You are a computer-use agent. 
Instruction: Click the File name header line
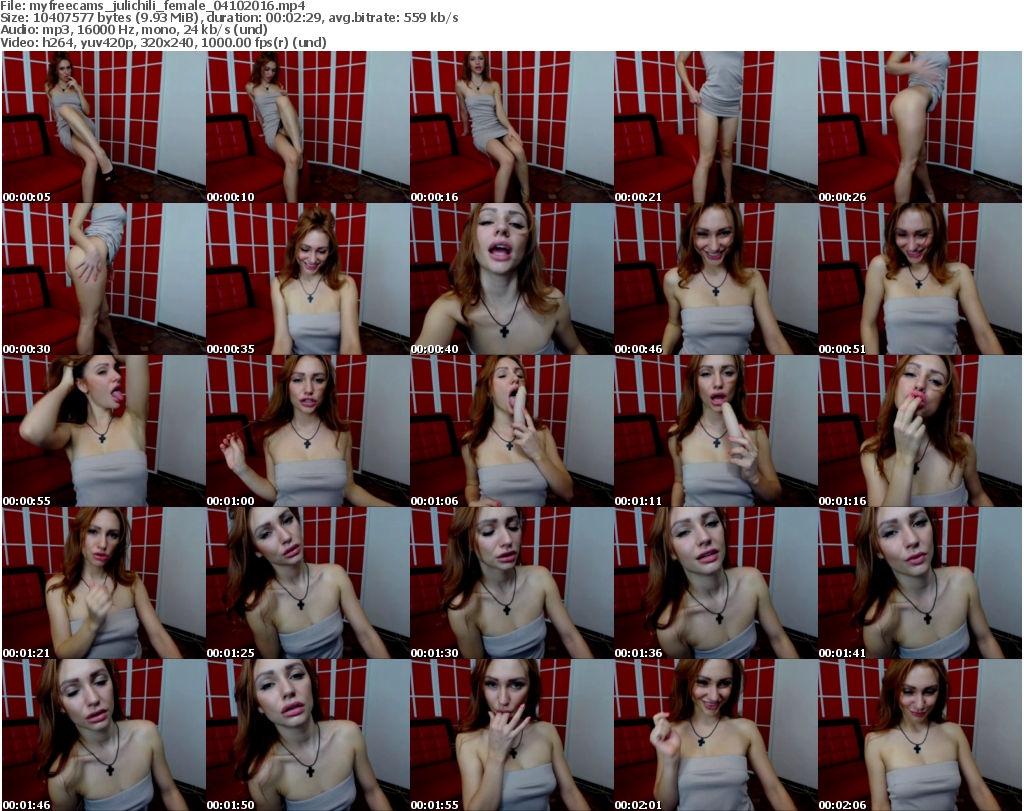152,6
